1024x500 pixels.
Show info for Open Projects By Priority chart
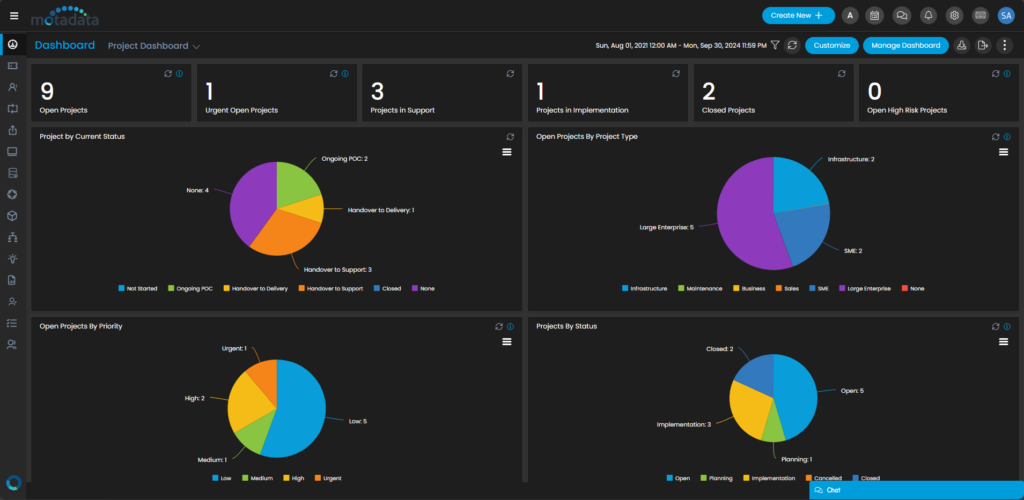point(511,327)
